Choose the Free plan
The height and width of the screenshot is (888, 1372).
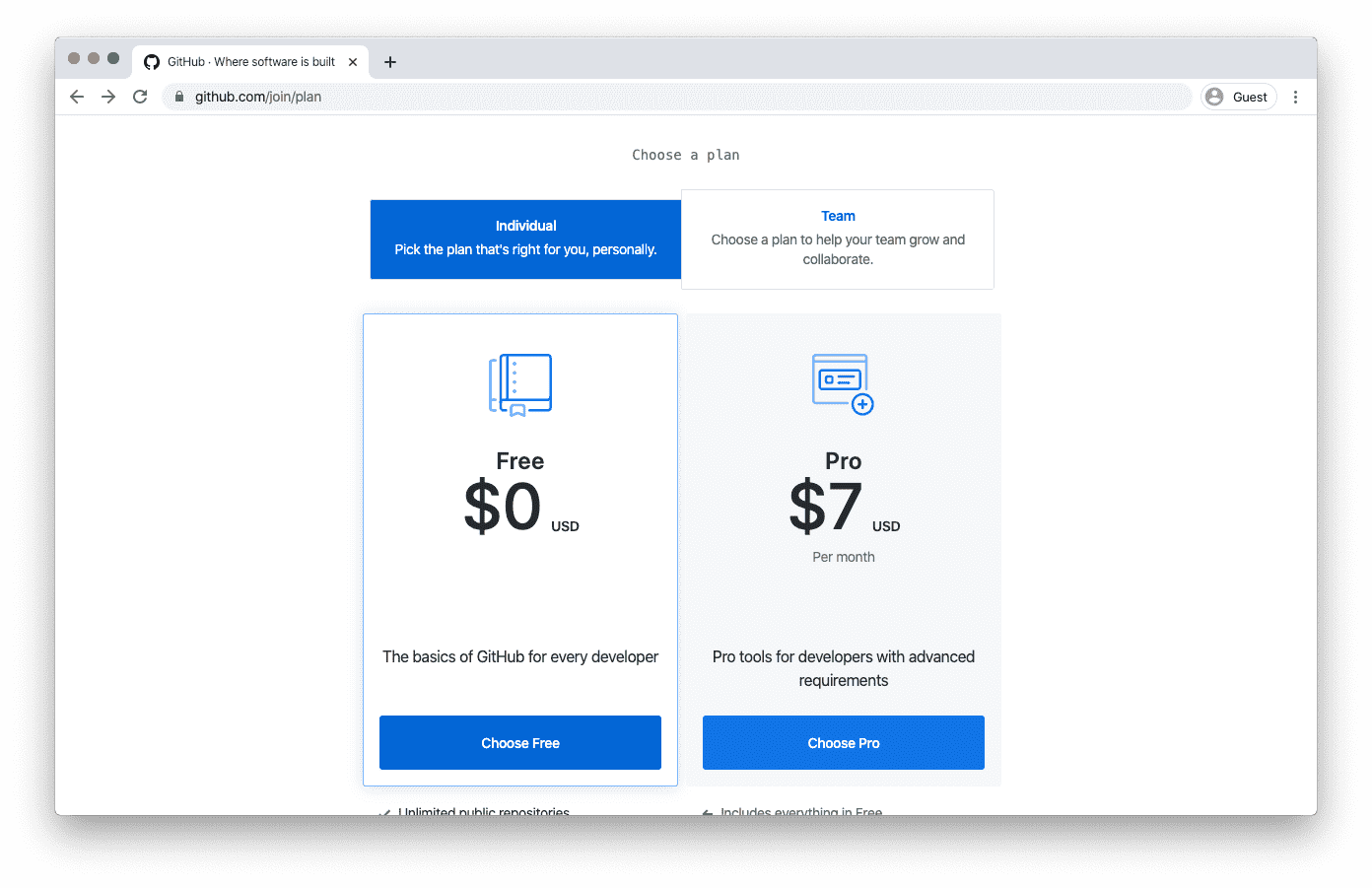click(520, 743)
